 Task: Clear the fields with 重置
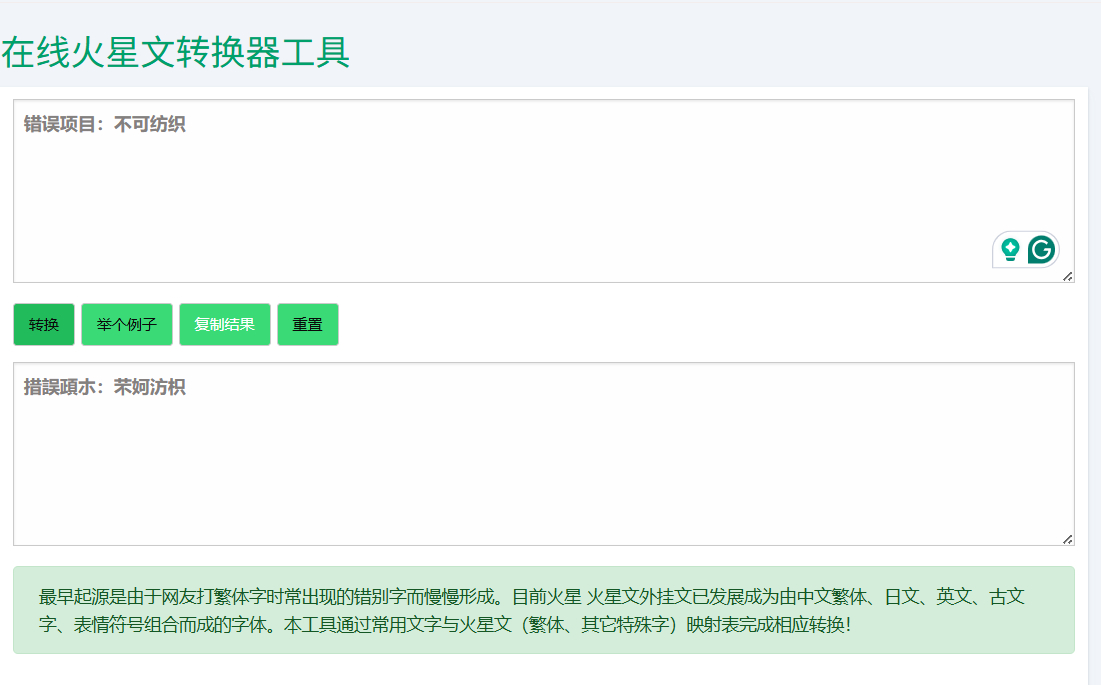pyautogui.click(x=308, y=325)
